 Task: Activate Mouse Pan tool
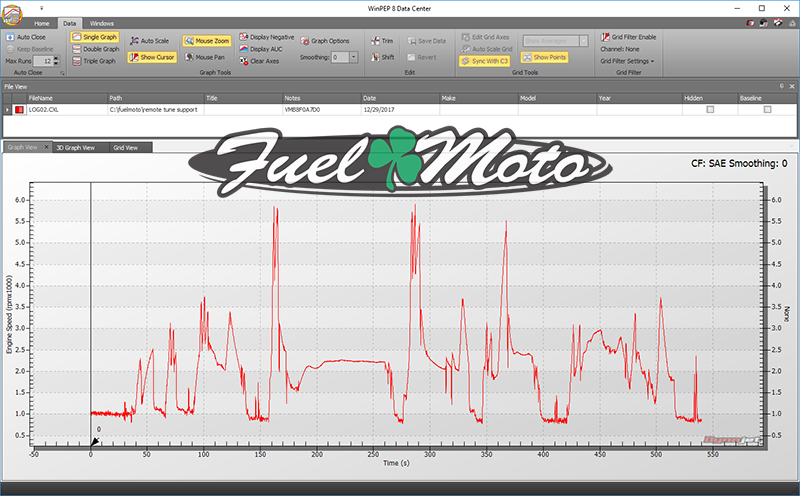[205, 57]
